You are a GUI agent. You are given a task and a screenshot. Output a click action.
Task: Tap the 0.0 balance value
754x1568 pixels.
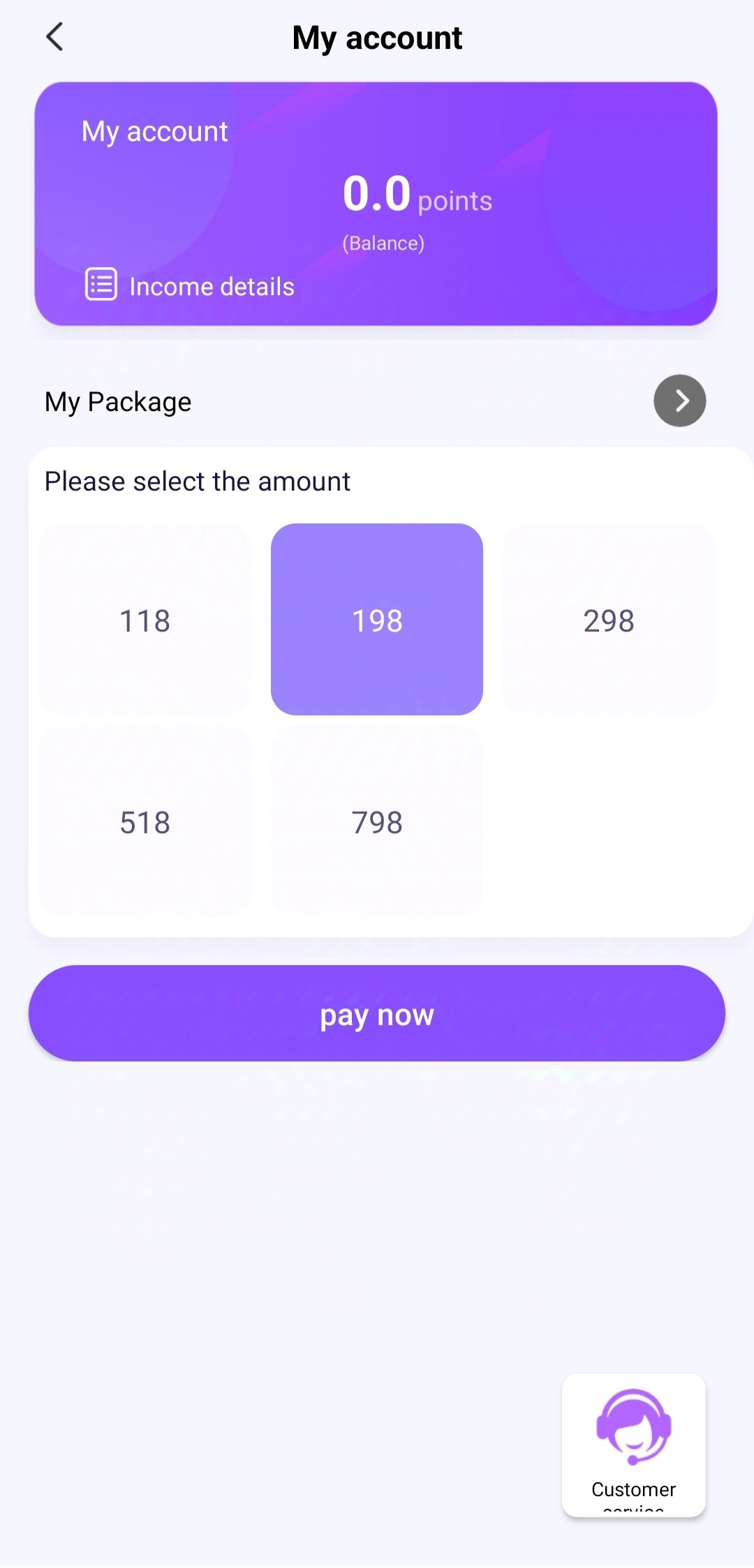(x=376, y=193)
